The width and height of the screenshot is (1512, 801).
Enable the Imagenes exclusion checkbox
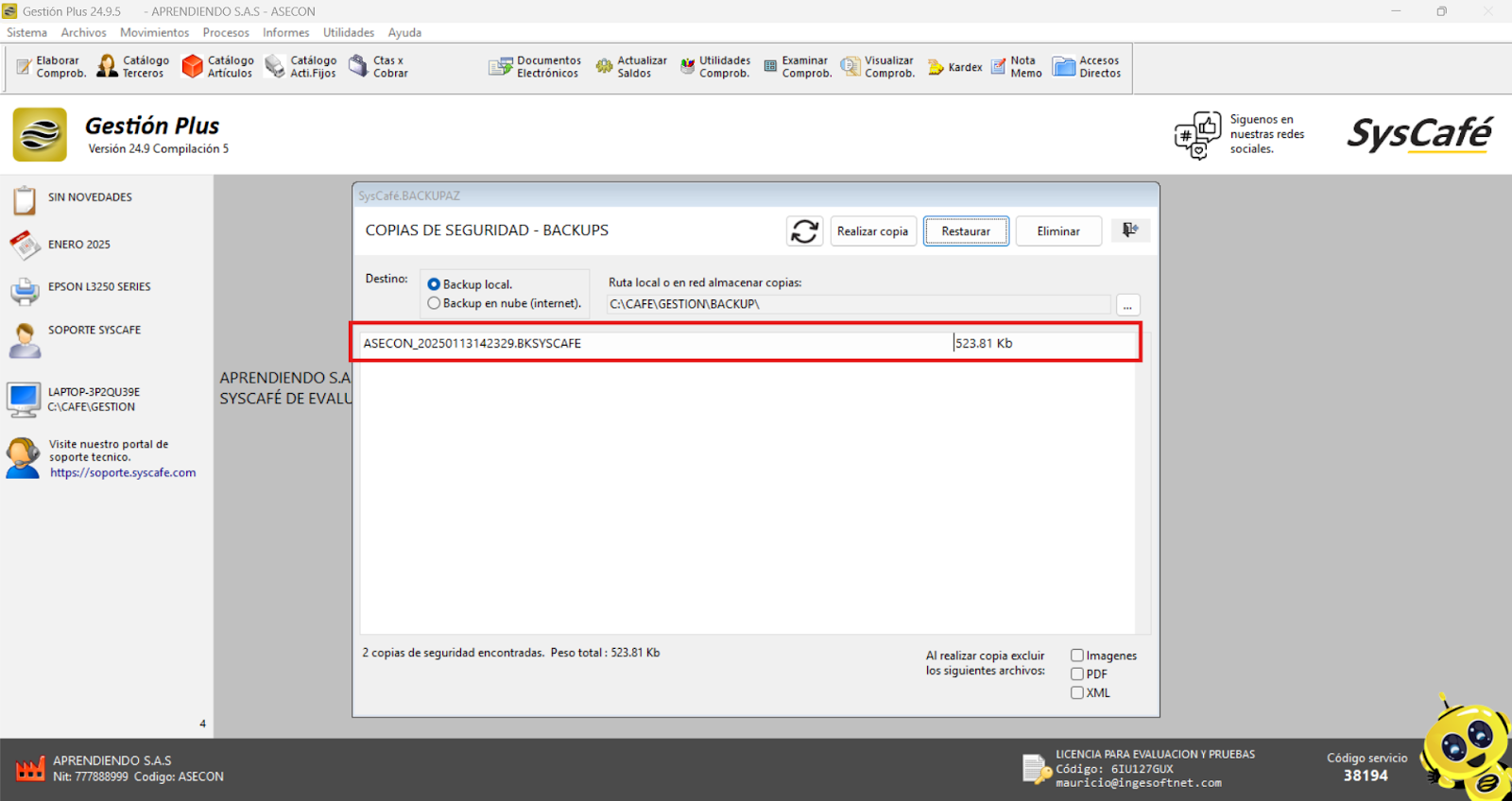pyautogui.click(x=1076, y=656)
